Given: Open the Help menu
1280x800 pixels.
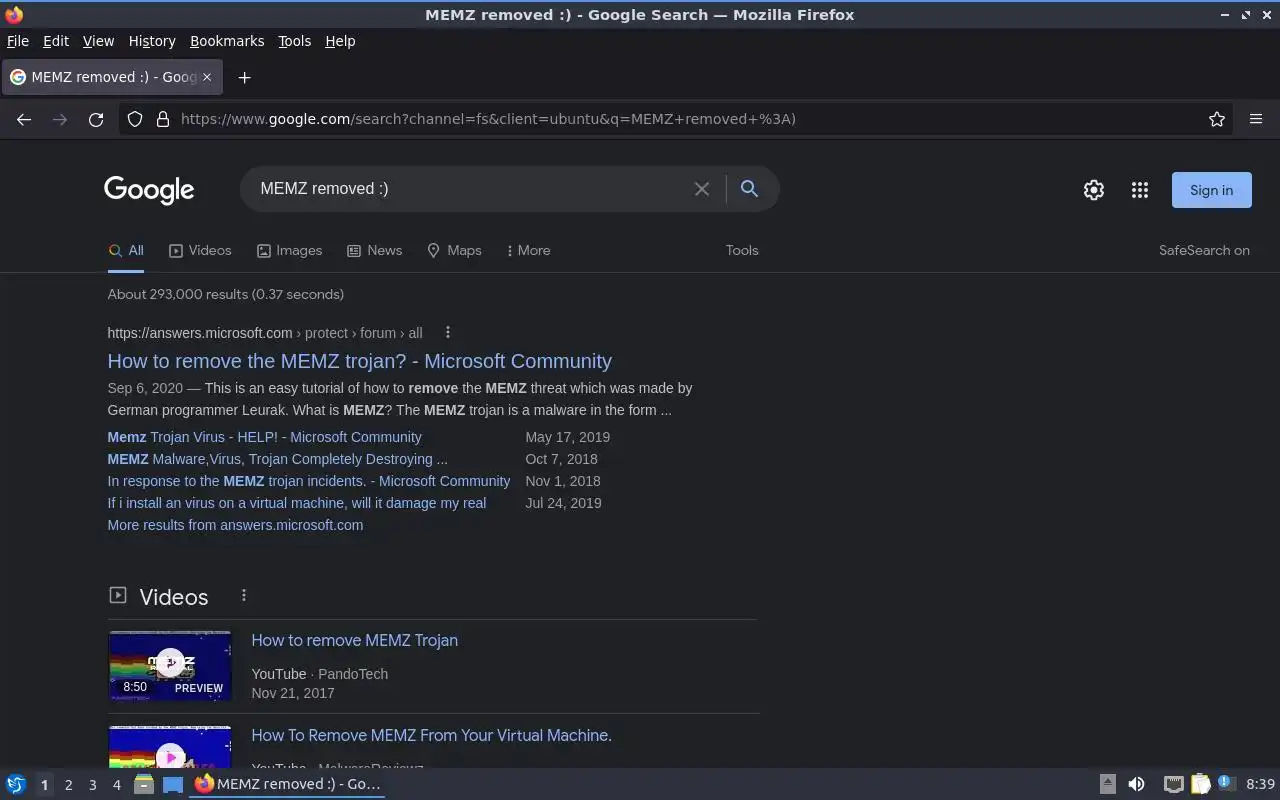Looking at the screenshot, I should click(340, 41).
